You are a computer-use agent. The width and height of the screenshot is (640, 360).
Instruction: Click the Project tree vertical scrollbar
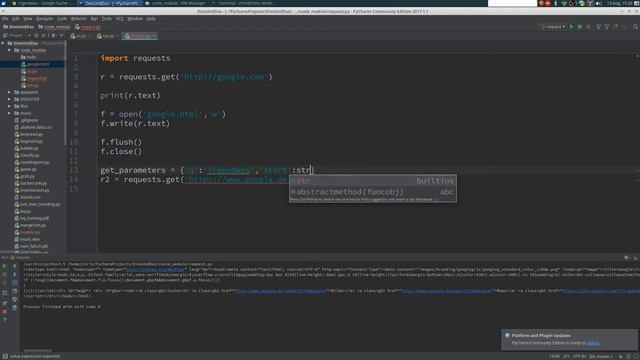(65, 92)
